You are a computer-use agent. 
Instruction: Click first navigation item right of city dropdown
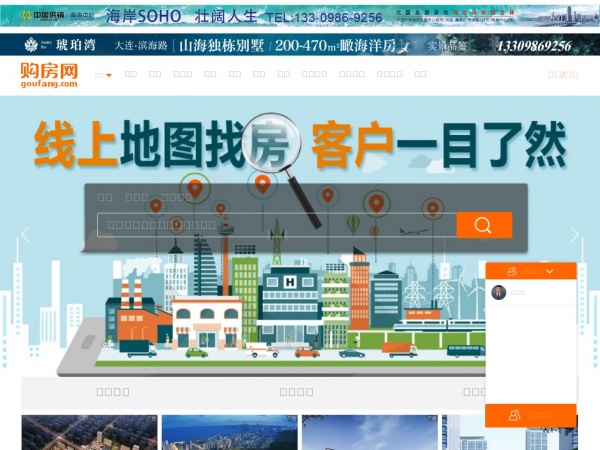click(131, 74)
